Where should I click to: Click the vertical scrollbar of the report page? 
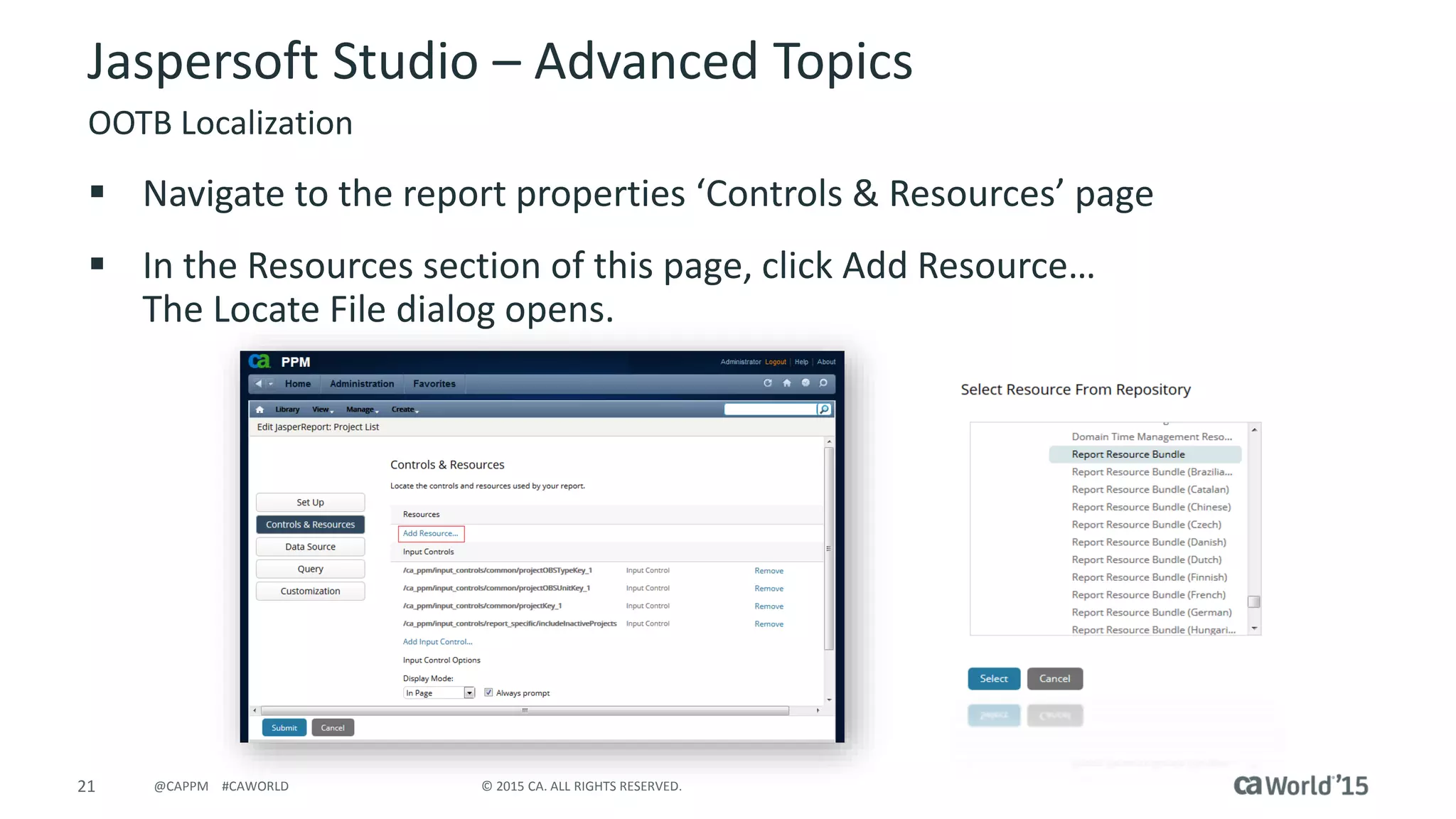click(829, 548)
